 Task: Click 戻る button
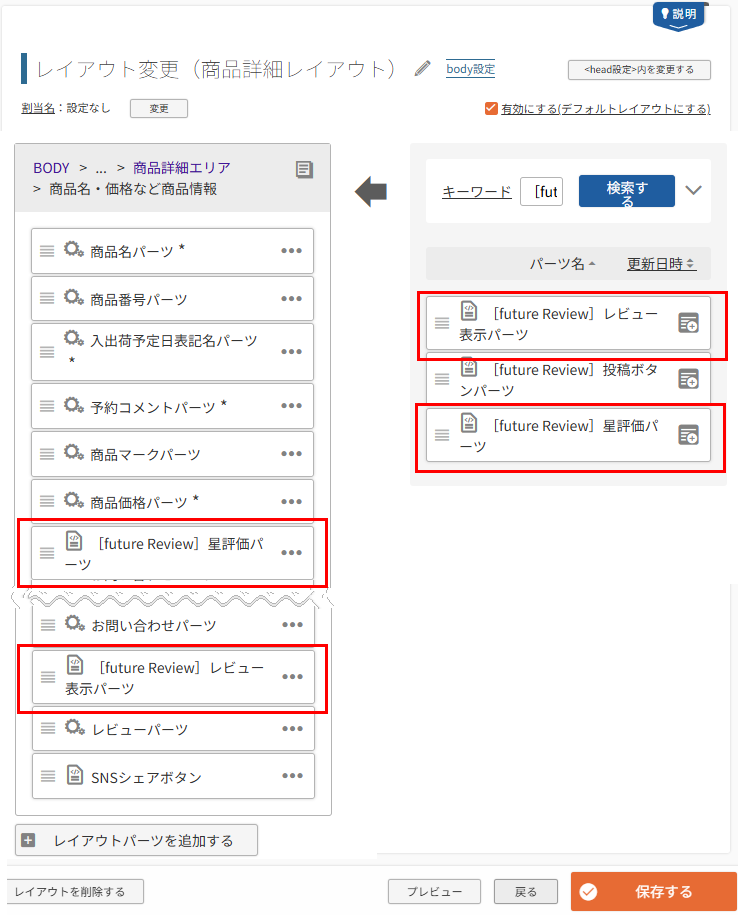[x=526, y=892]
